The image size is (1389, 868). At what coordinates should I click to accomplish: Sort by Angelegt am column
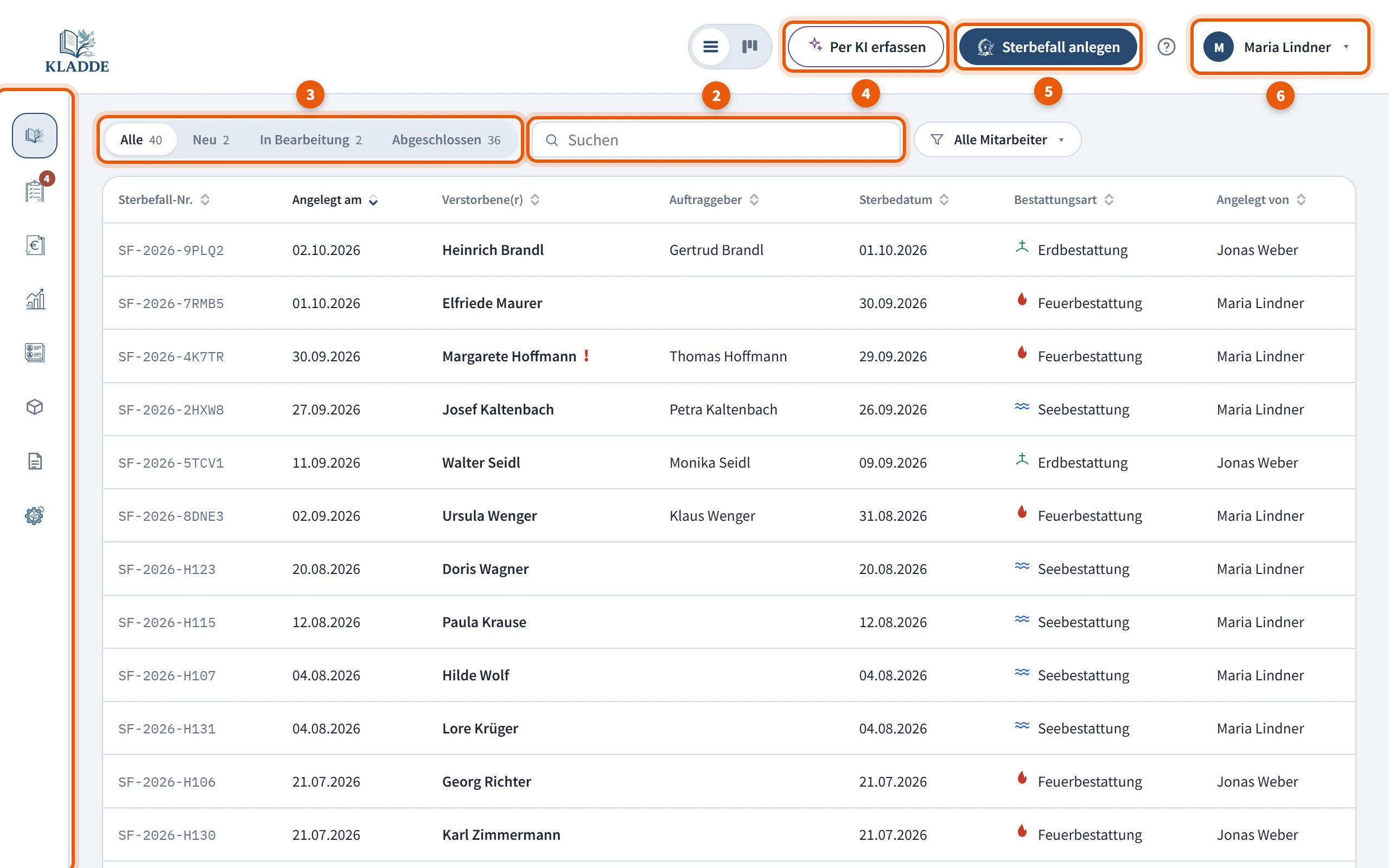(335, 200)
